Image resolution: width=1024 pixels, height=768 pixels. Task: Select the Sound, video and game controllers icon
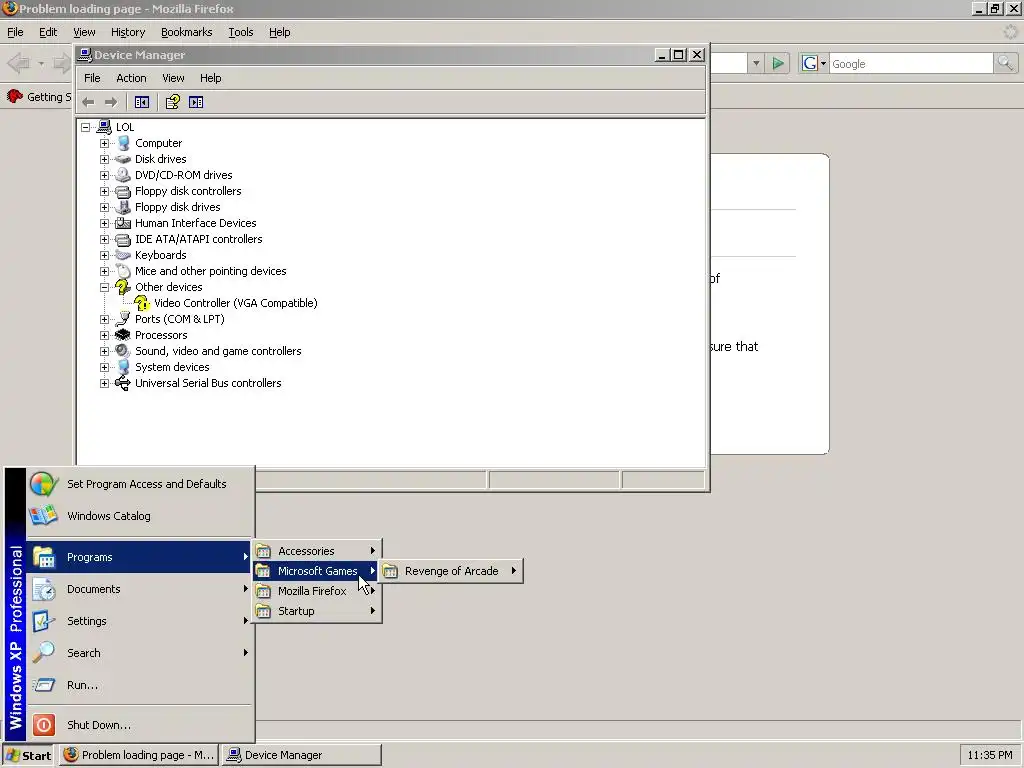point(123,351)
